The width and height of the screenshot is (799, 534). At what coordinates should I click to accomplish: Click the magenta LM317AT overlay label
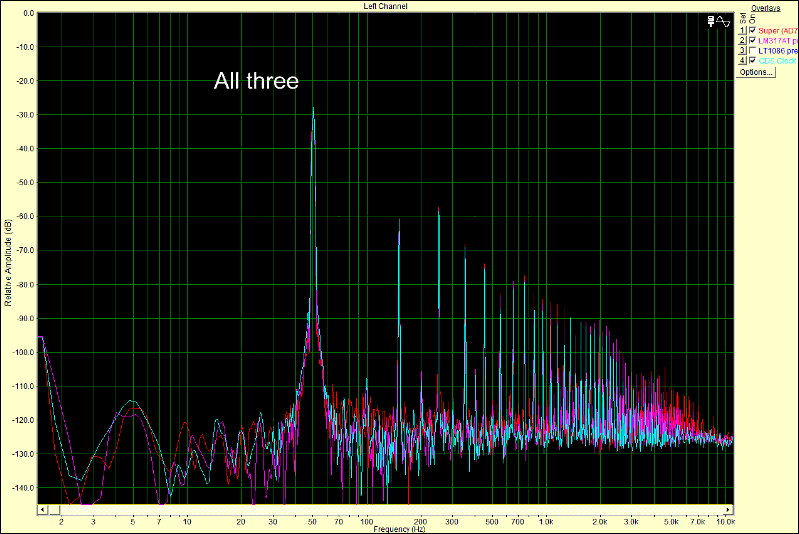(778, 41)
